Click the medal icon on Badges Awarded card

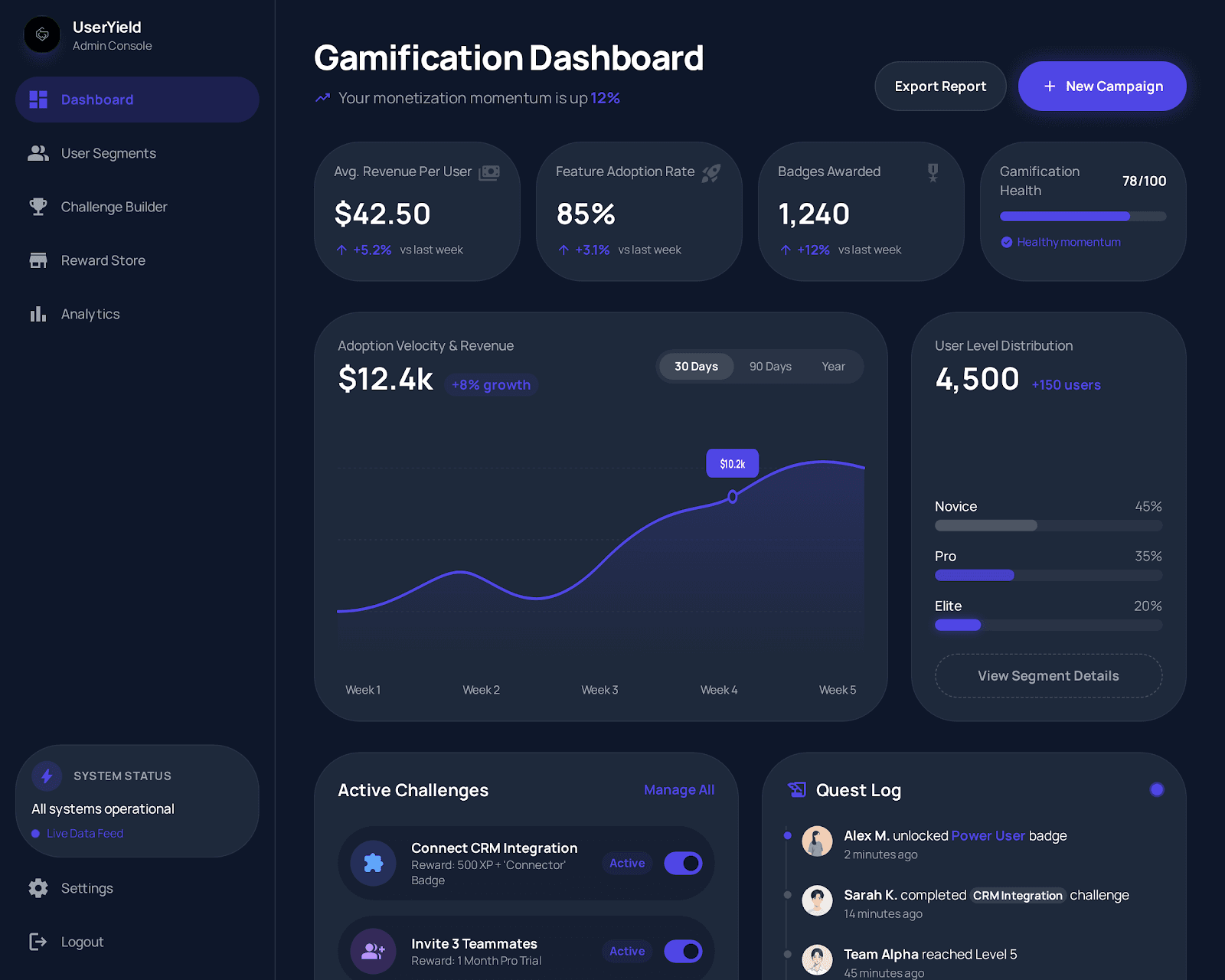[933, 174]
